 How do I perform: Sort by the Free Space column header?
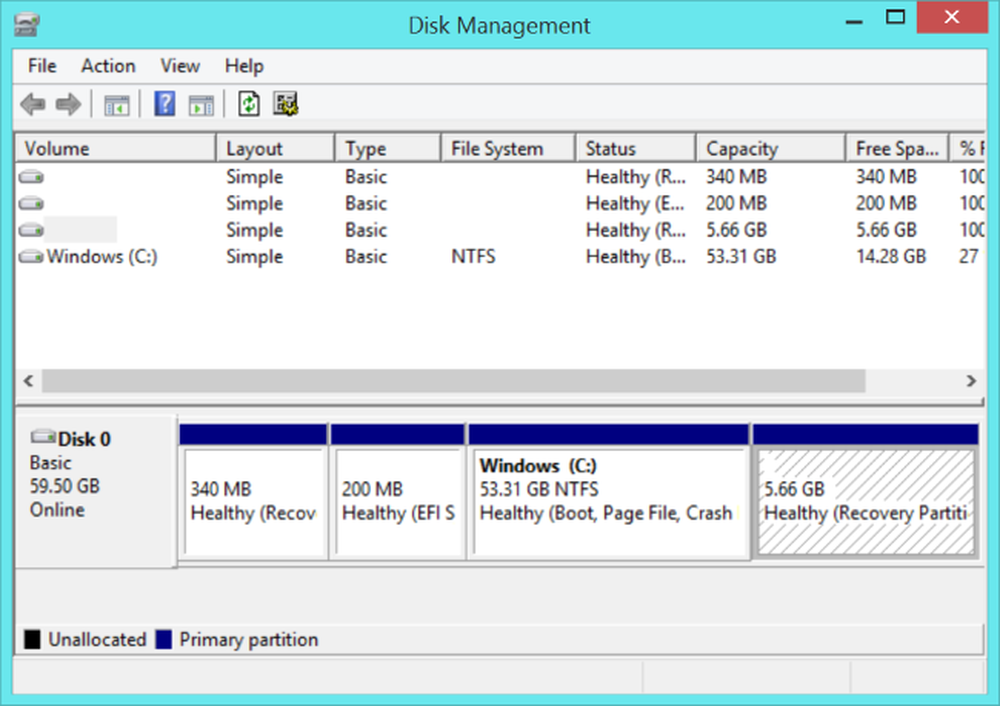897,149
